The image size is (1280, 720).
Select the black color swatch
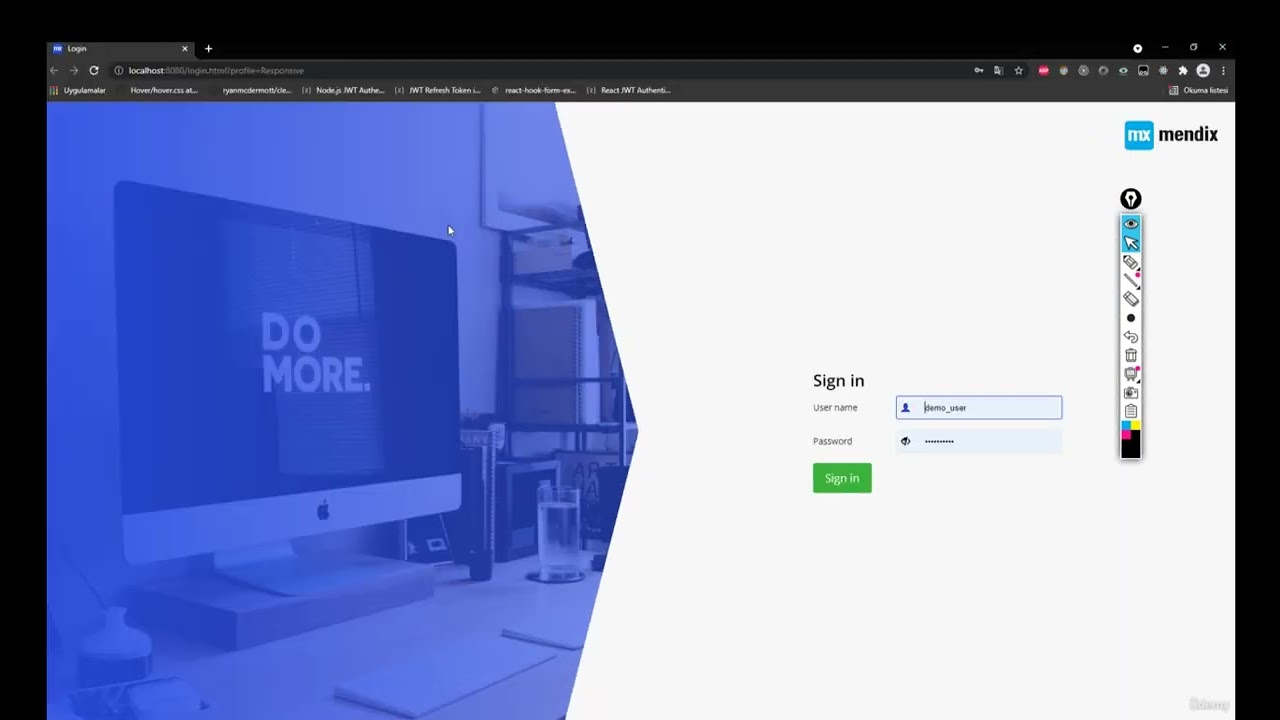coord(1131,448)
